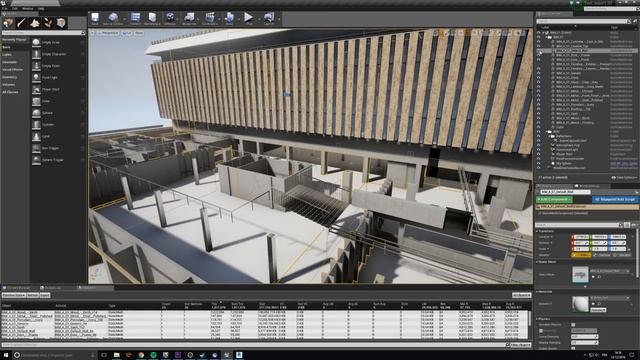Screen dimensions: 640x360
Task: Collapse the Physics section in Details
Action: [x=538, y=319]
